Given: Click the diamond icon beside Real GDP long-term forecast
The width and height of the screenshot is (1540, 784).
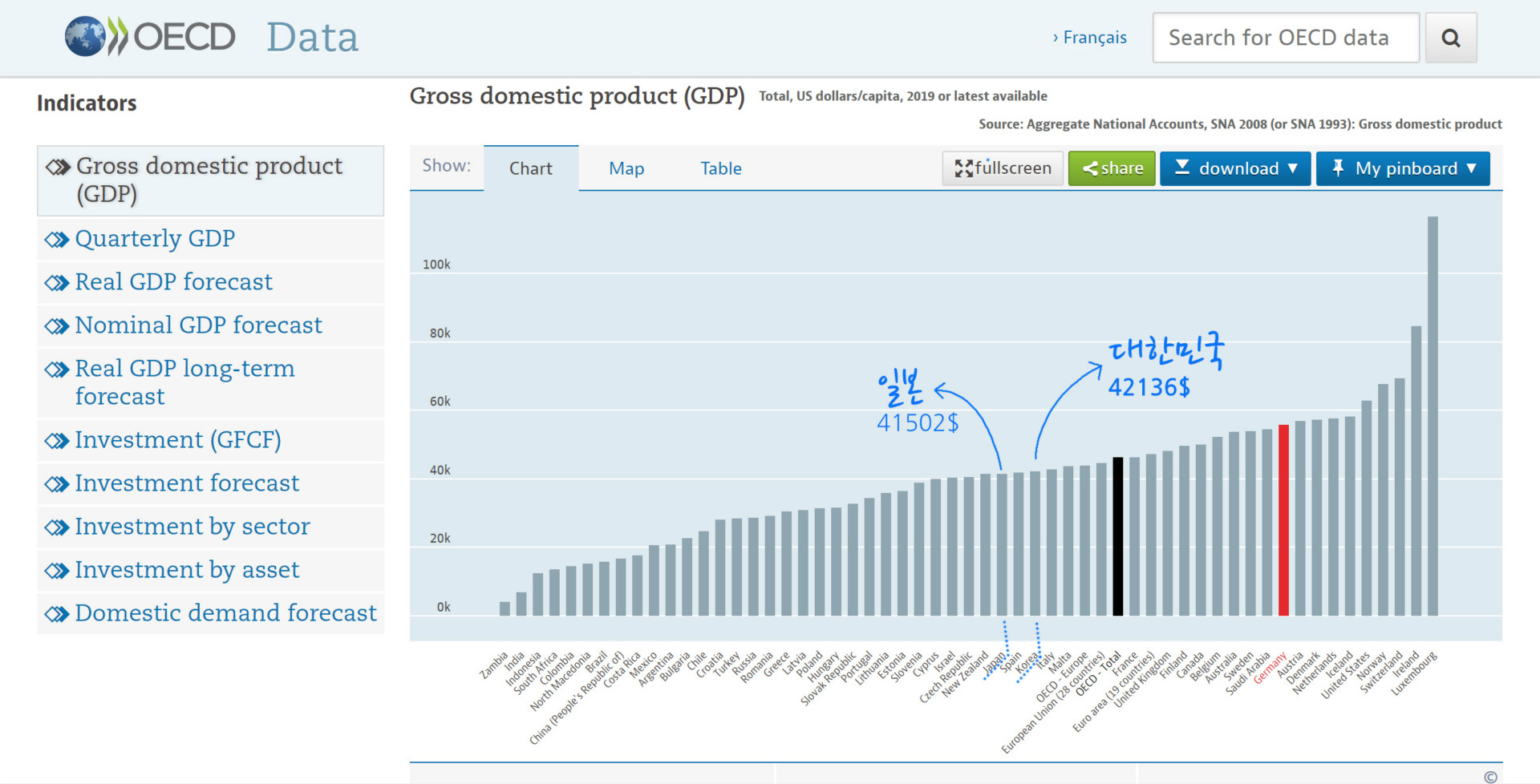Looking at the screenshot, I should pyautogui.click(x=57, y=370).
